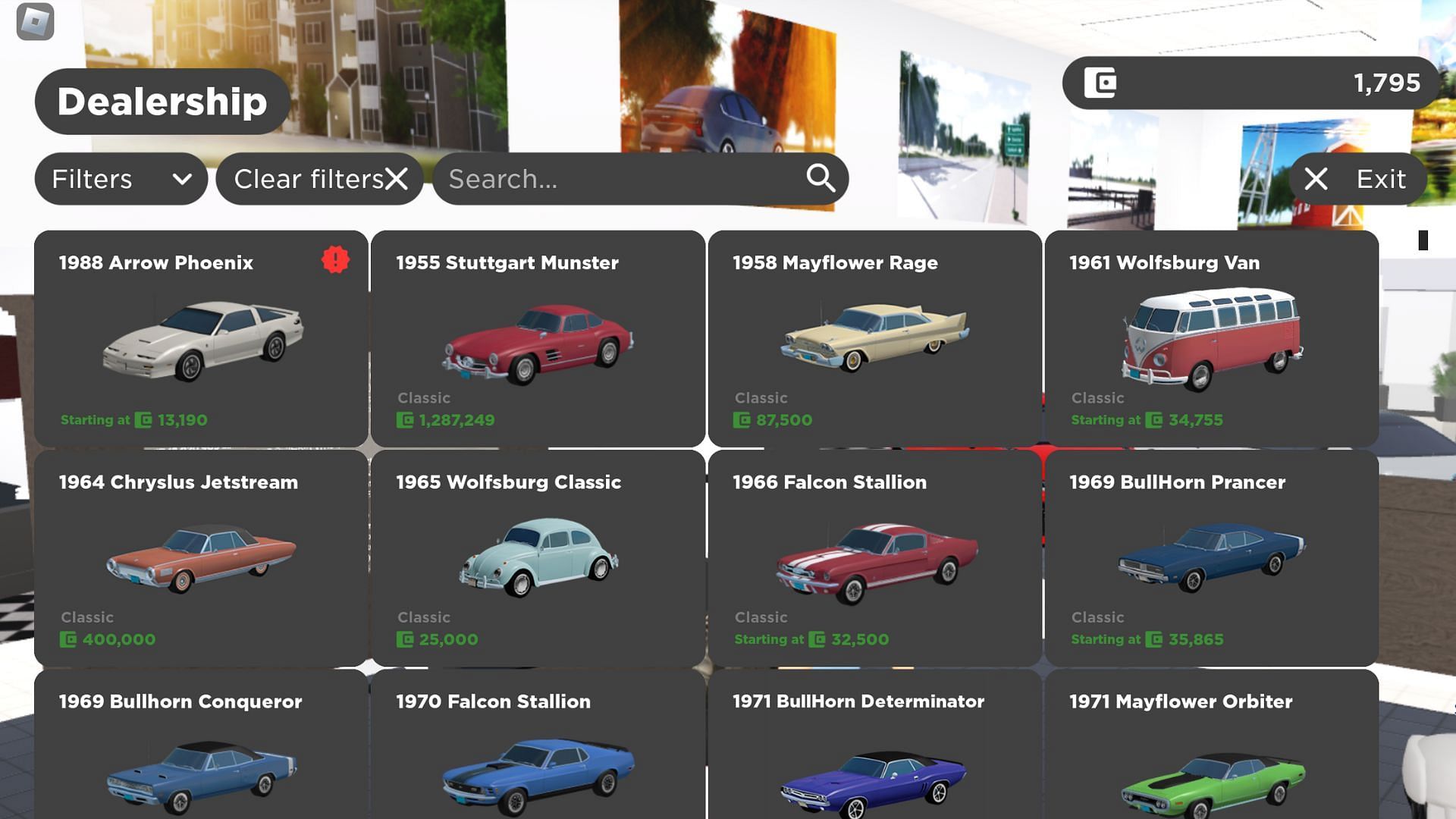Click the 87,500 price text

tap(784, 420)
